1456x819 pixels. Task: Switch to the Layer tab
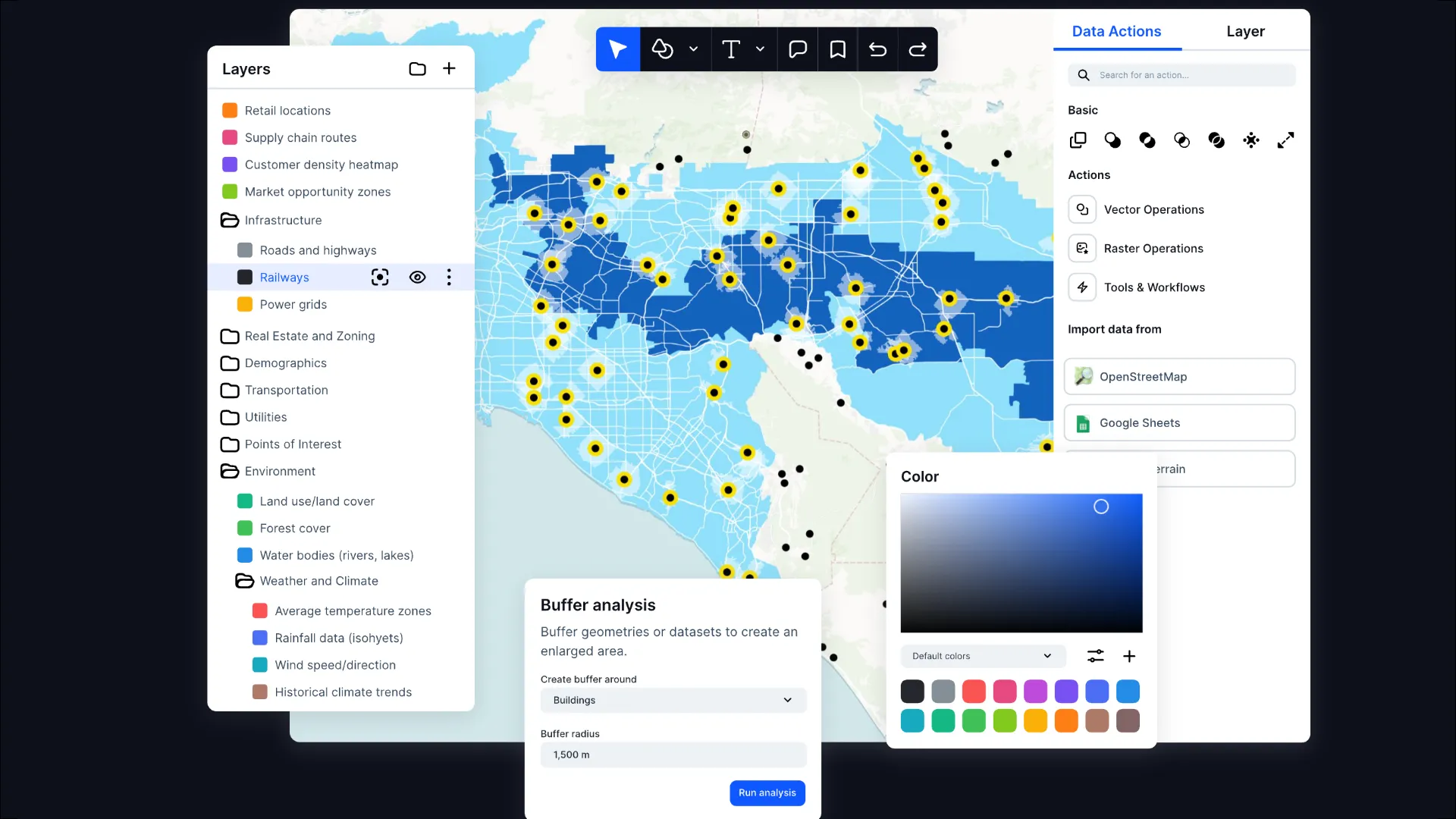tap(1244, 31)
